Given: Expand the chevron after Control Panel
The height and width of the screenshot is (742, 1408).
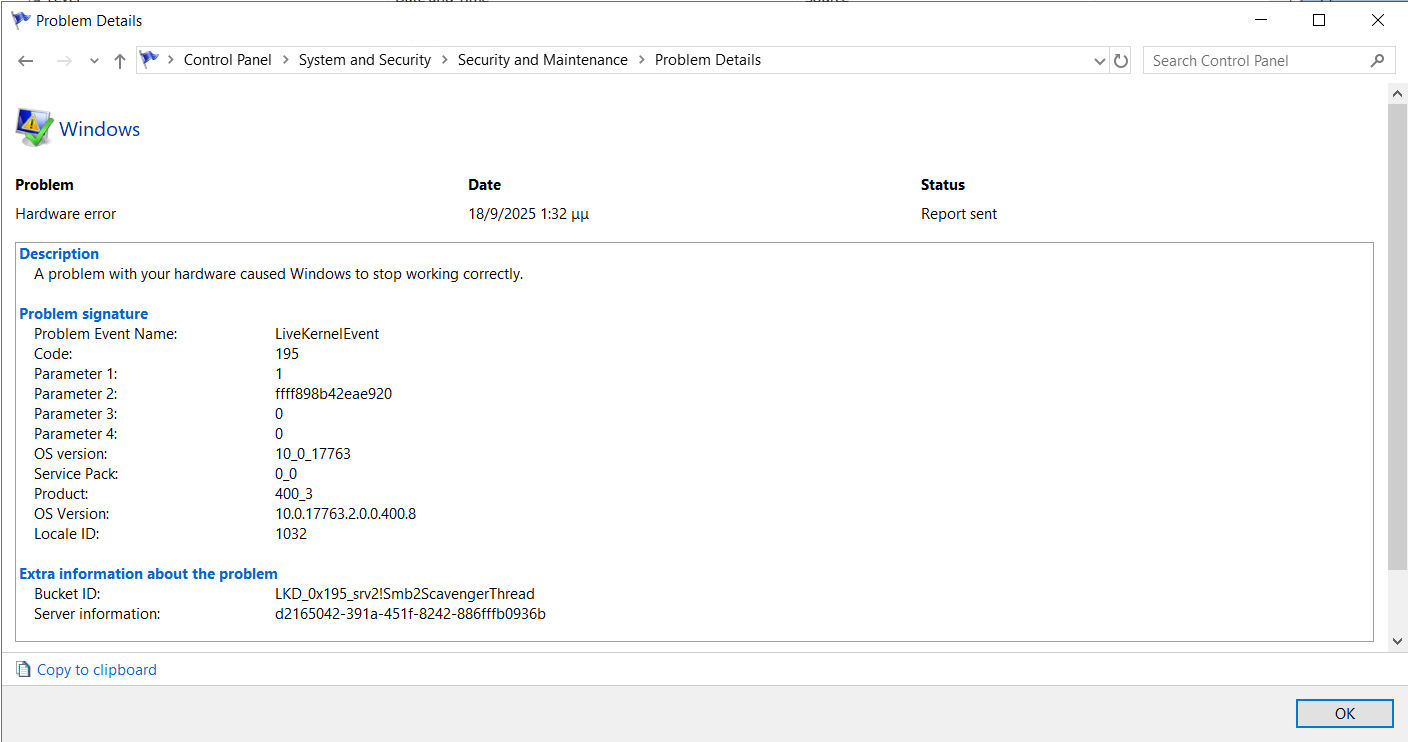Looking at the screenshot, I should [x=285, y=60].
